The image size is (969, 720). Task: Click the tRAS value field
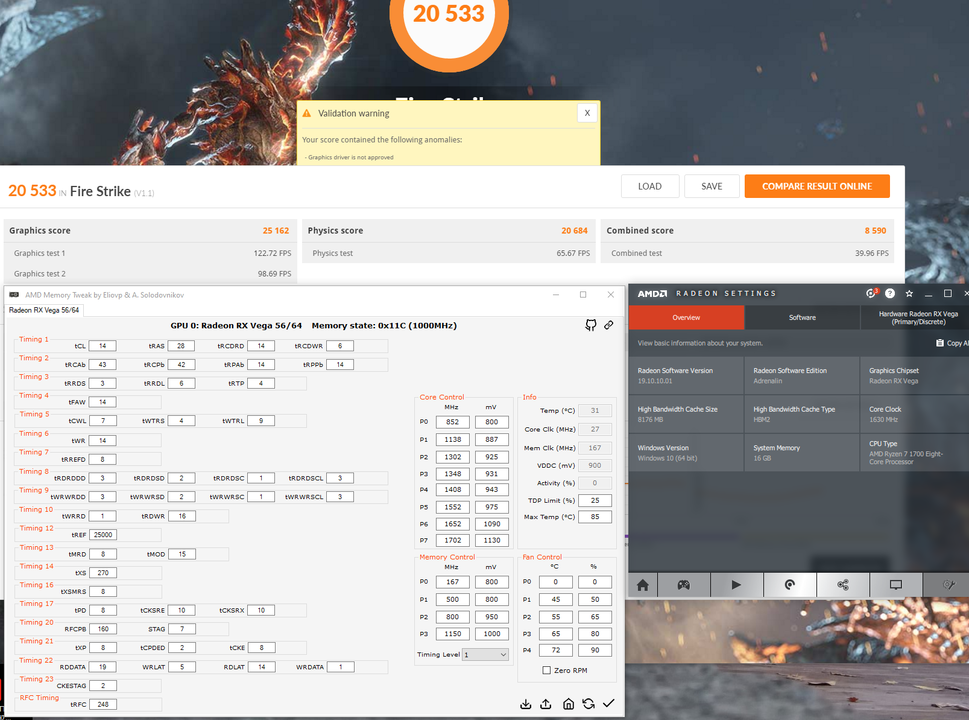click(x=181, y=346)
